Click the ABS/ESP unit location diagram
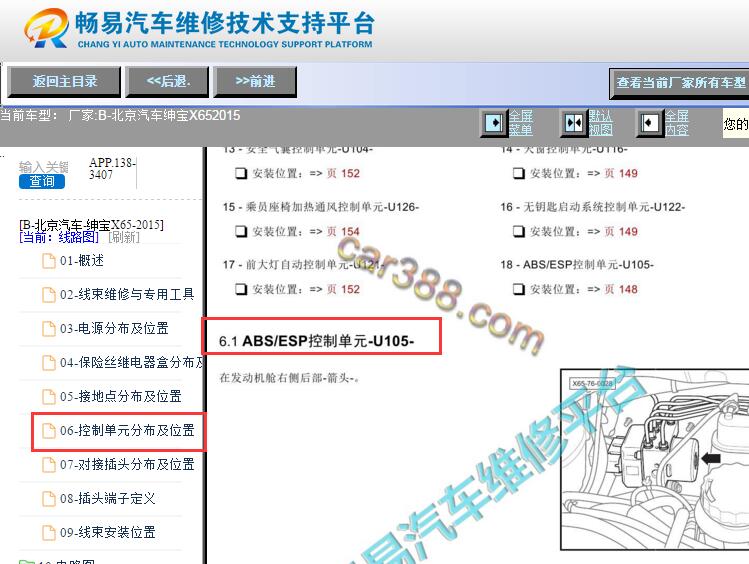Viewport: 749px width, 564px height. click(x=654, y=459)
